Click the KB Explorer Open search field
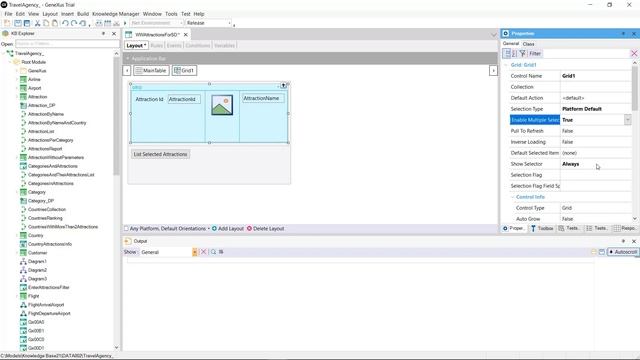The image size is (640, 360). (x=67, y=44)
